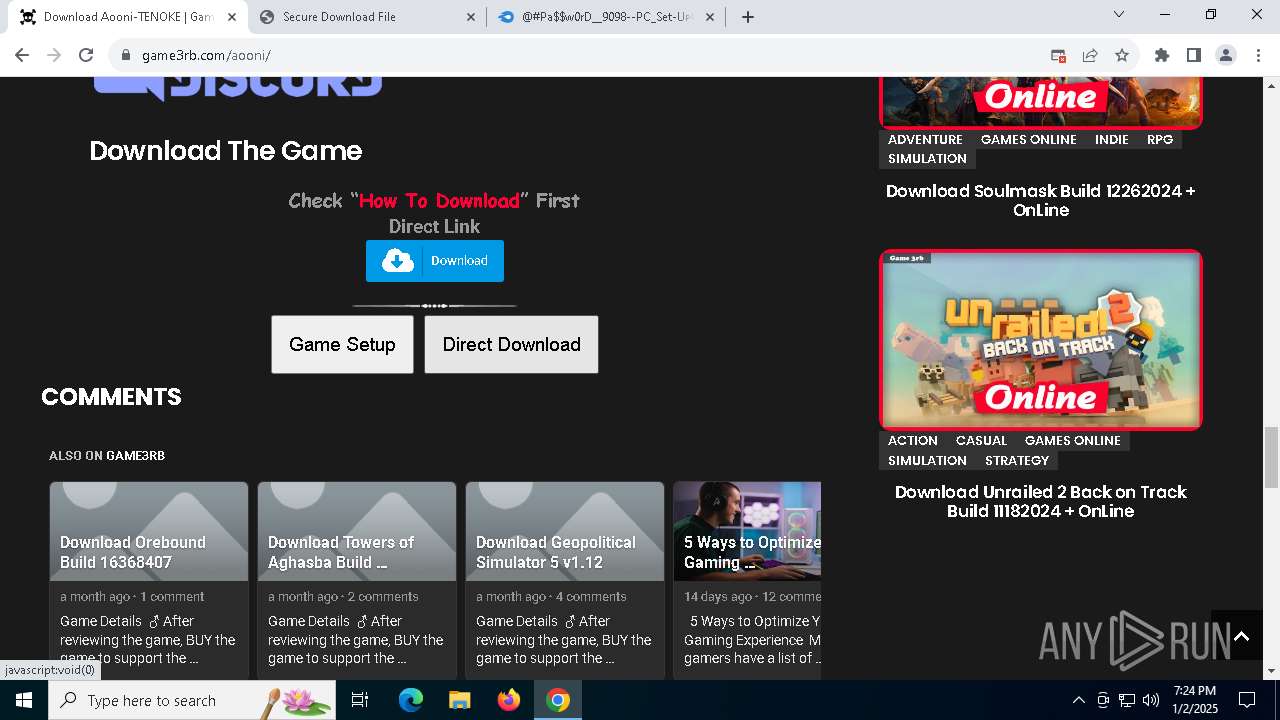Click the blue Download button
This screenshot has width=1280, height=720.
(435, 261)
